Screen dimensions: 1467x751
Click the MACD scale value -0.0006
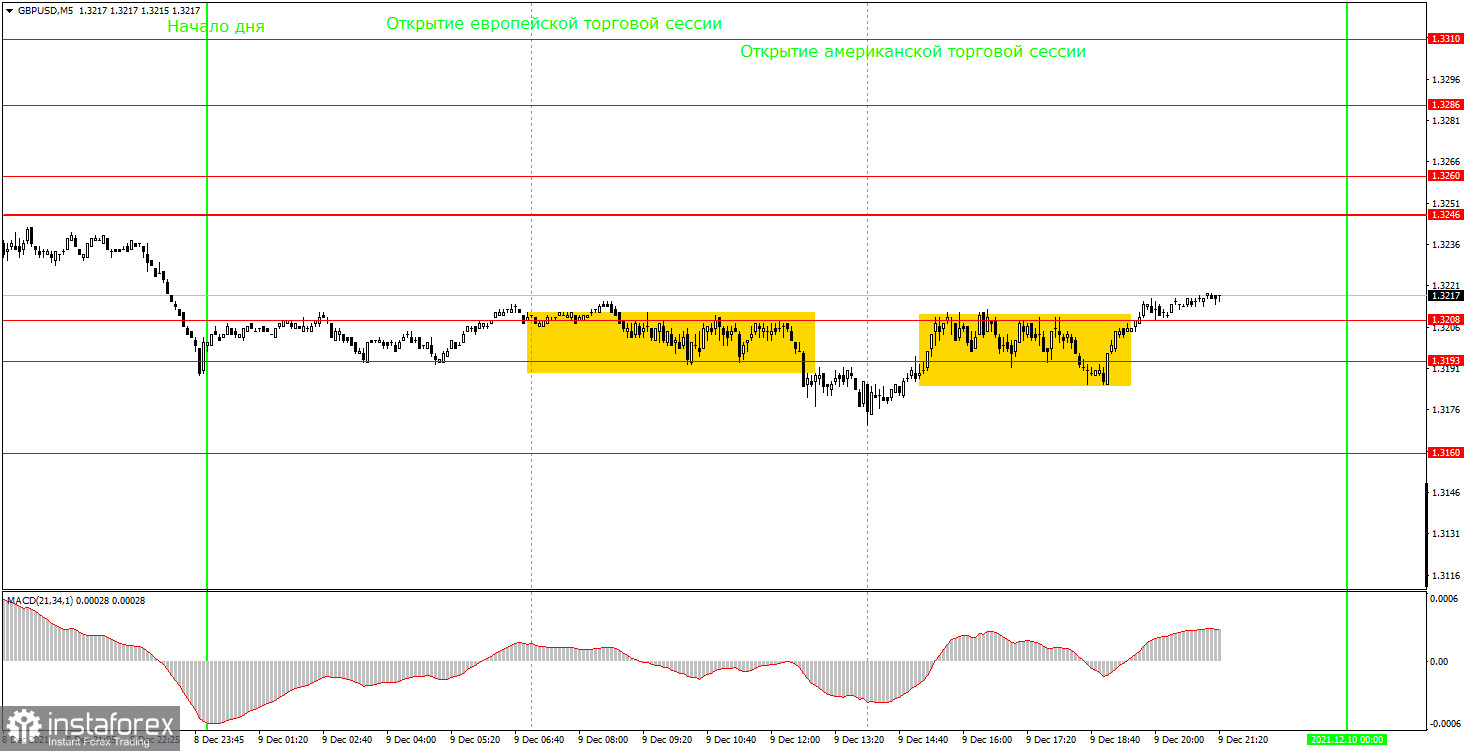1446,724
